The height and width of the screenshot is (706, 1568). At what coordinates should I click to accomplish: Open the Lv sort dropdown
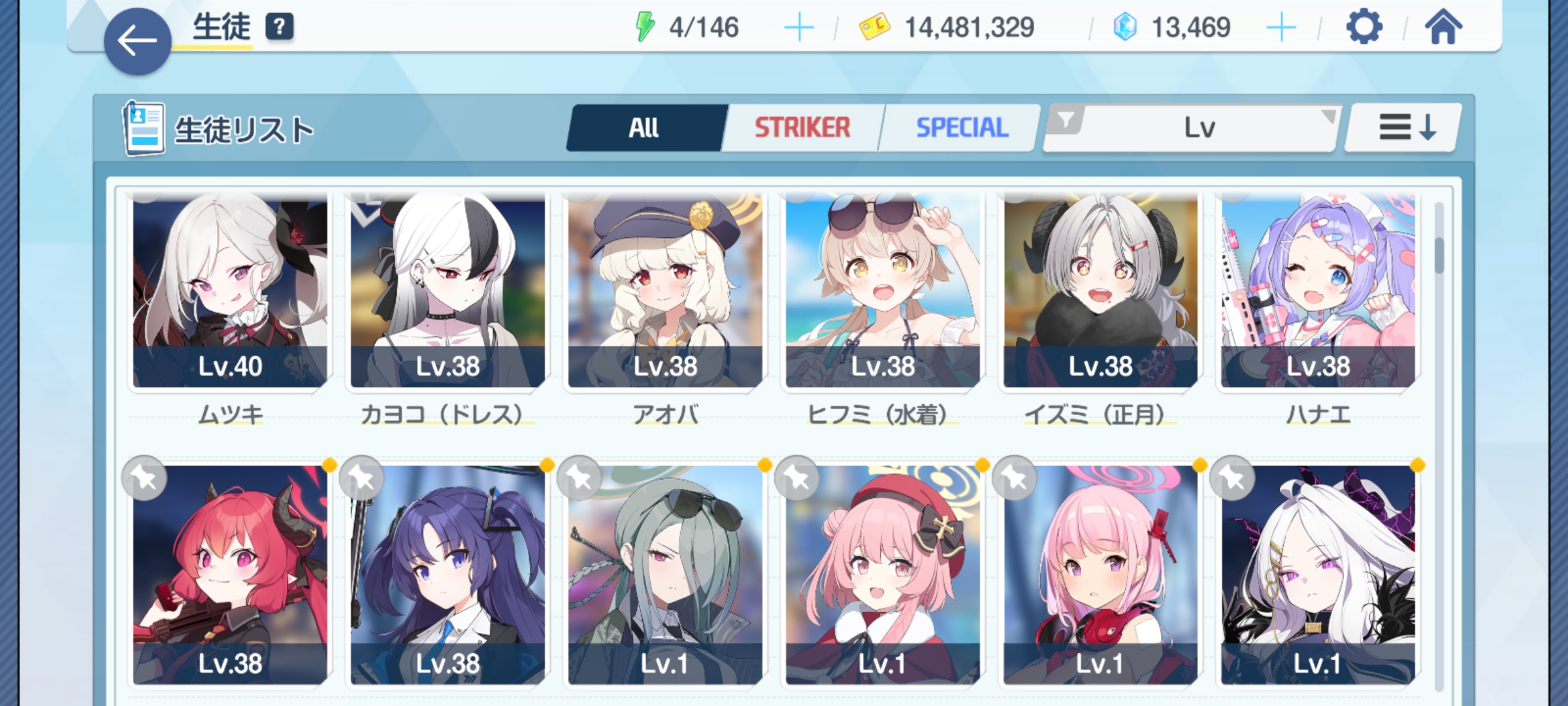point(1200,127)
